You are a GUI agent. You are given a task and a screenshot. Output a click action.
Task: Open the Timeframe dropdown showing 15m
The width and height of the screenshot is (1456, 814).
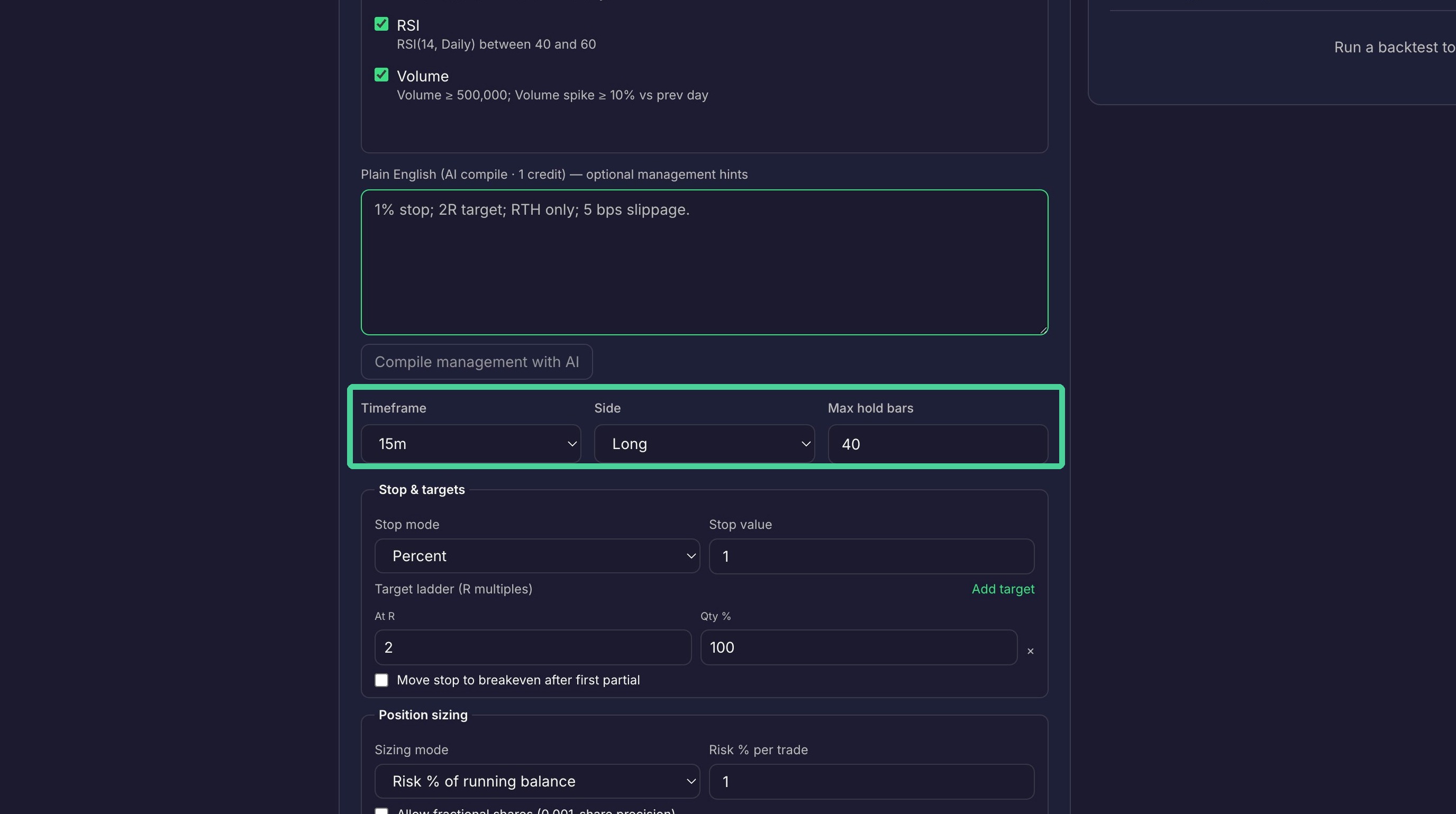click(471, 444)
